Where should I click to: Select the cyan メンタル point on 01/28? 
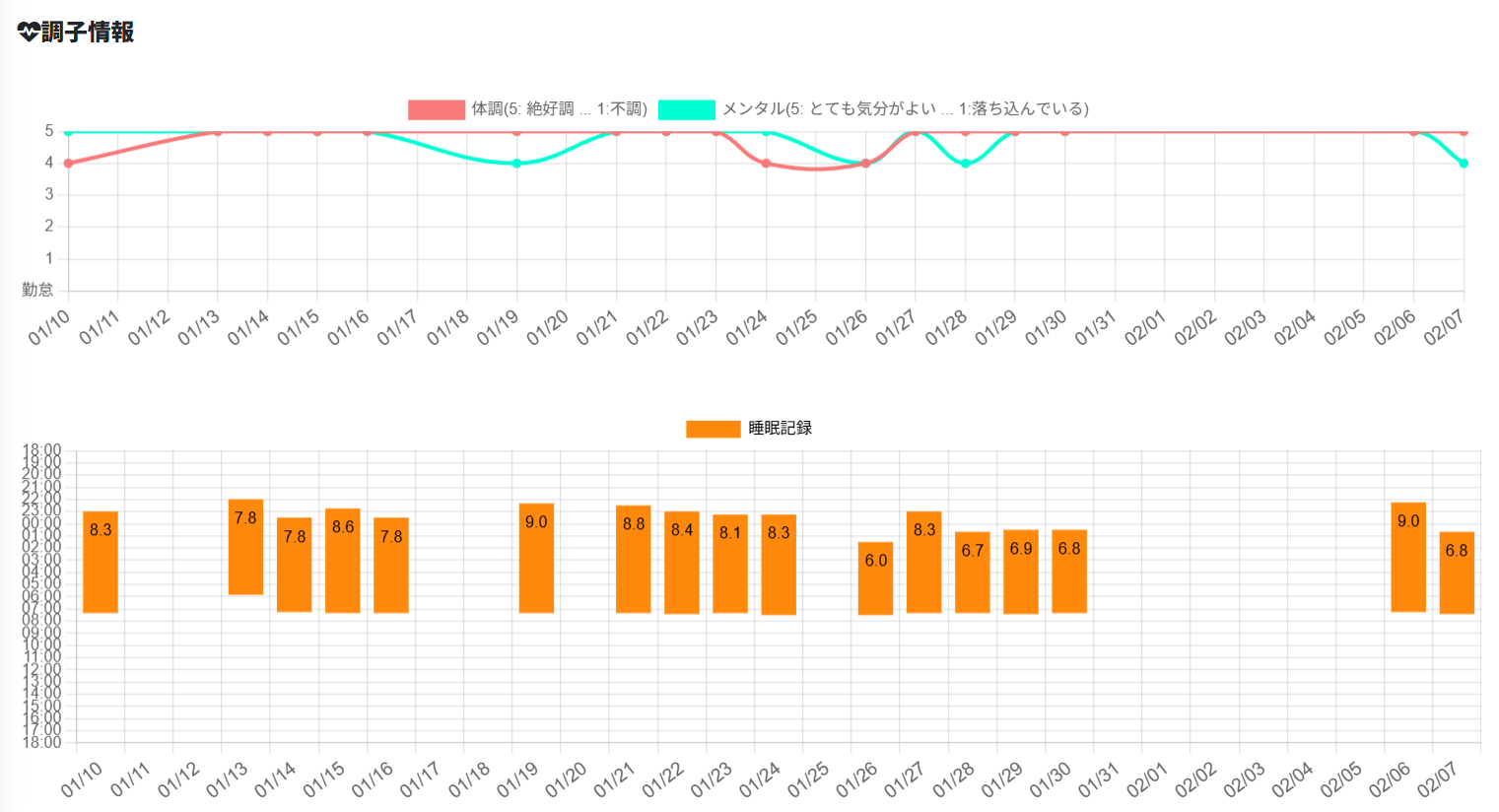click(x=965, y=164)
